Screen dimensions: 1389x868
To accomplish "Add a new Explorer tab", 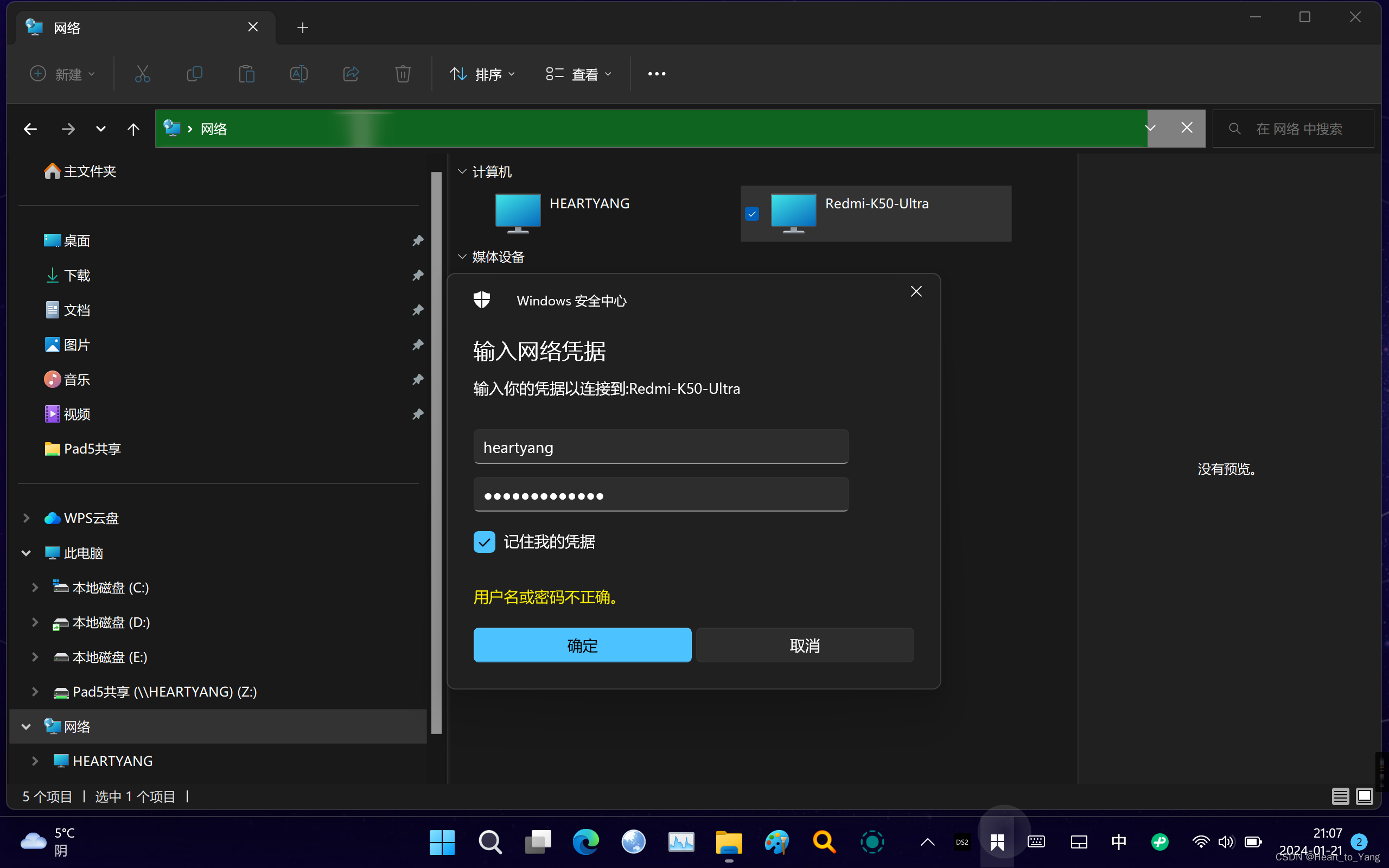I will 302,28.
